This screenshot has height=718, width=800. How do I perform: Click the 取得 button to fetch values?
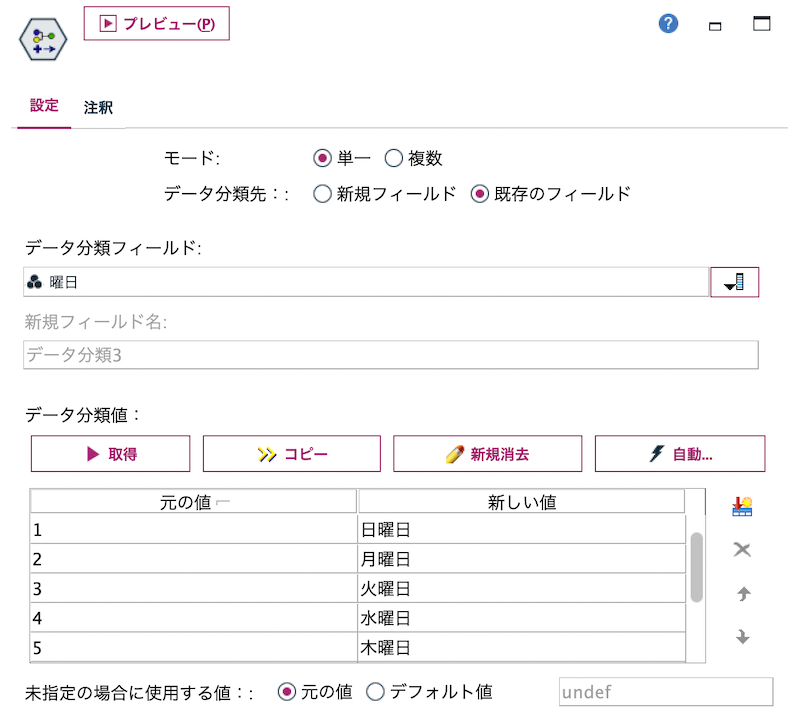point(110,453)
